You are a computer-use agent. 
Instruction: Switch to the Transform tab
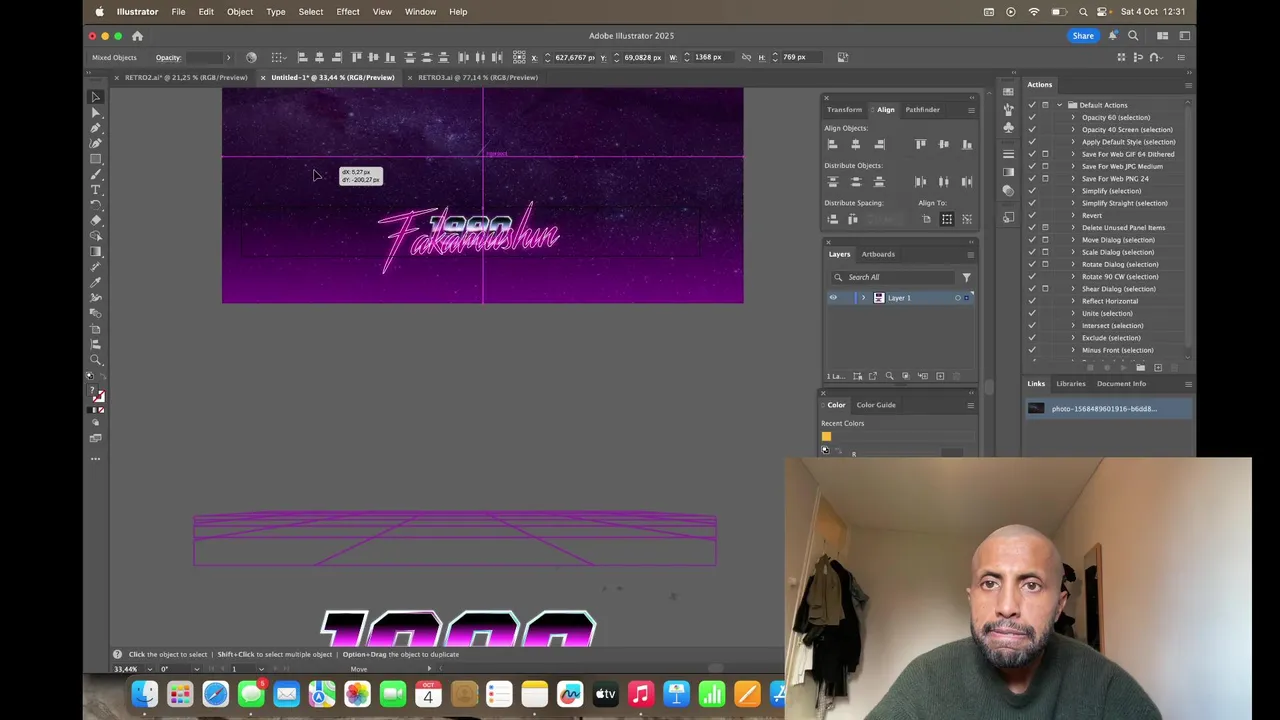[x=844, y=110]
